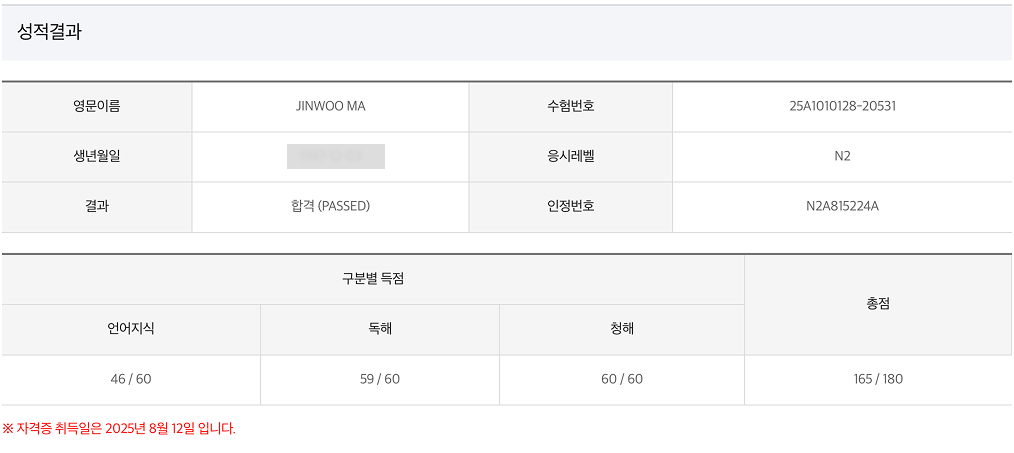Screen dimensions: 1014x453
Task: Click the 언어지식 column header
Action: (131, 328)
